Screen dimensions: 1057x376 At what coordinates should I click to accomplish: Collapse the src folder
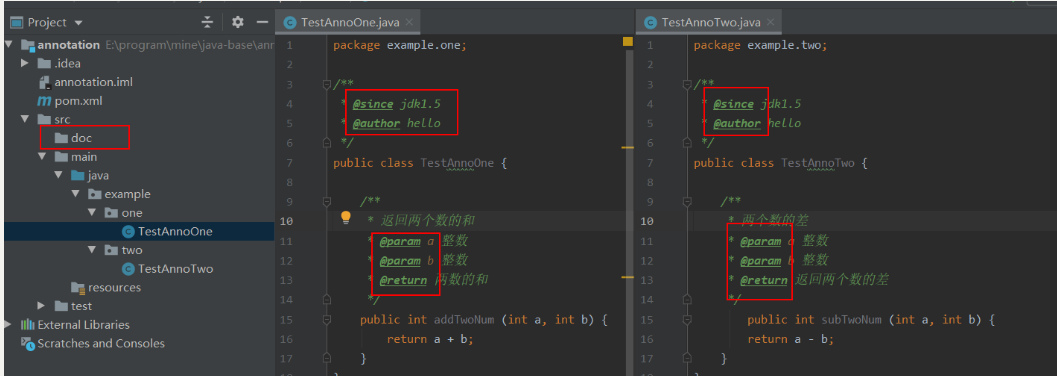(x=25, y=119)
